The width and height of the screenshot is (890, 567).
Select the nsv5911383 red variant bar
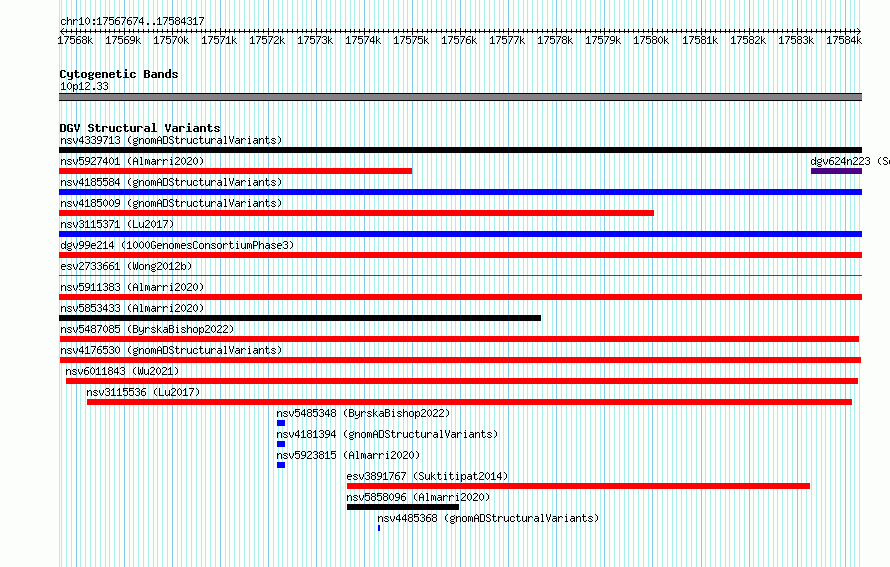coord(460,297)
